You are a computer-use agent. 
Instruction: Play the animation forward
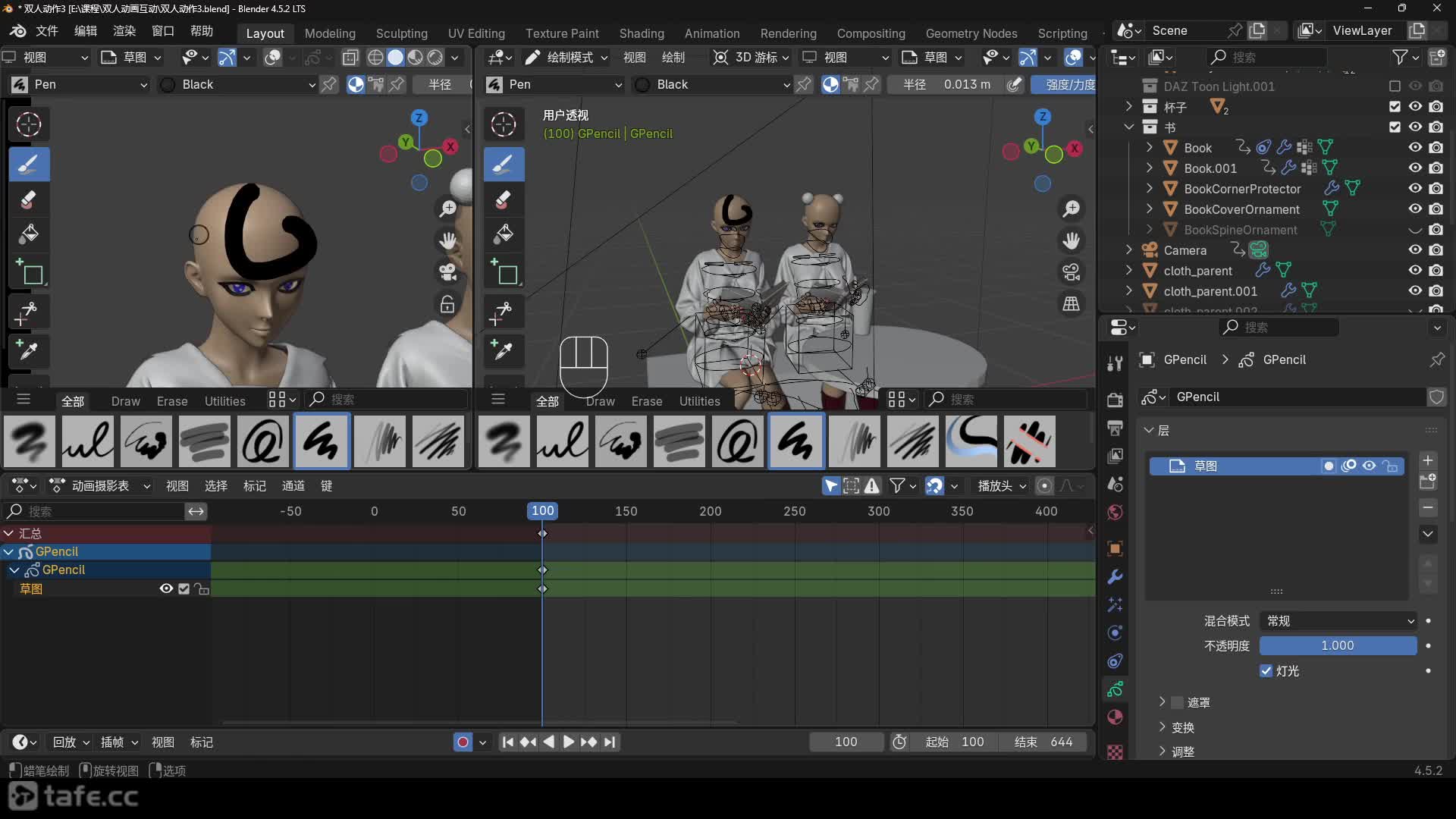point(568,742)
